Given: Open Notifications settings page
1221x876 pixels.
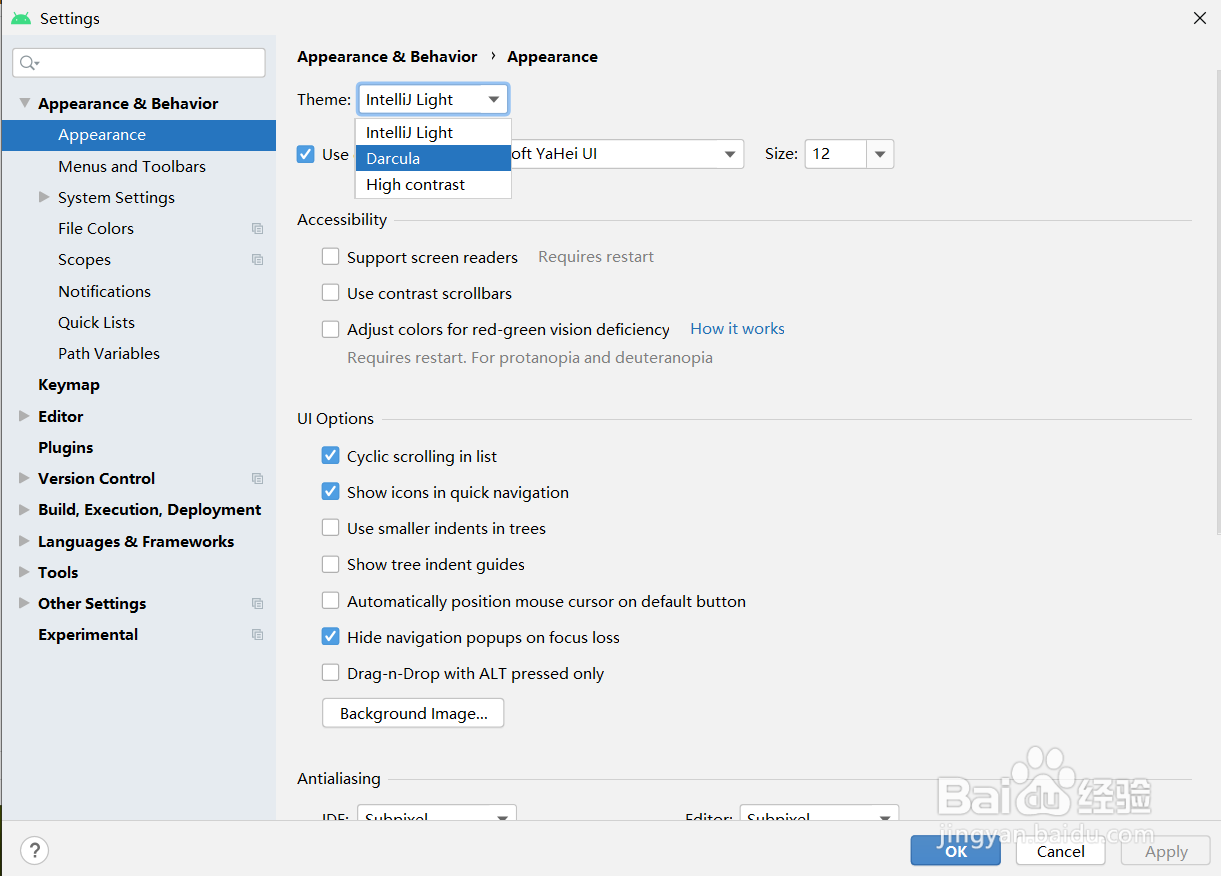Looking at the screenshot, I should [104, 291].
